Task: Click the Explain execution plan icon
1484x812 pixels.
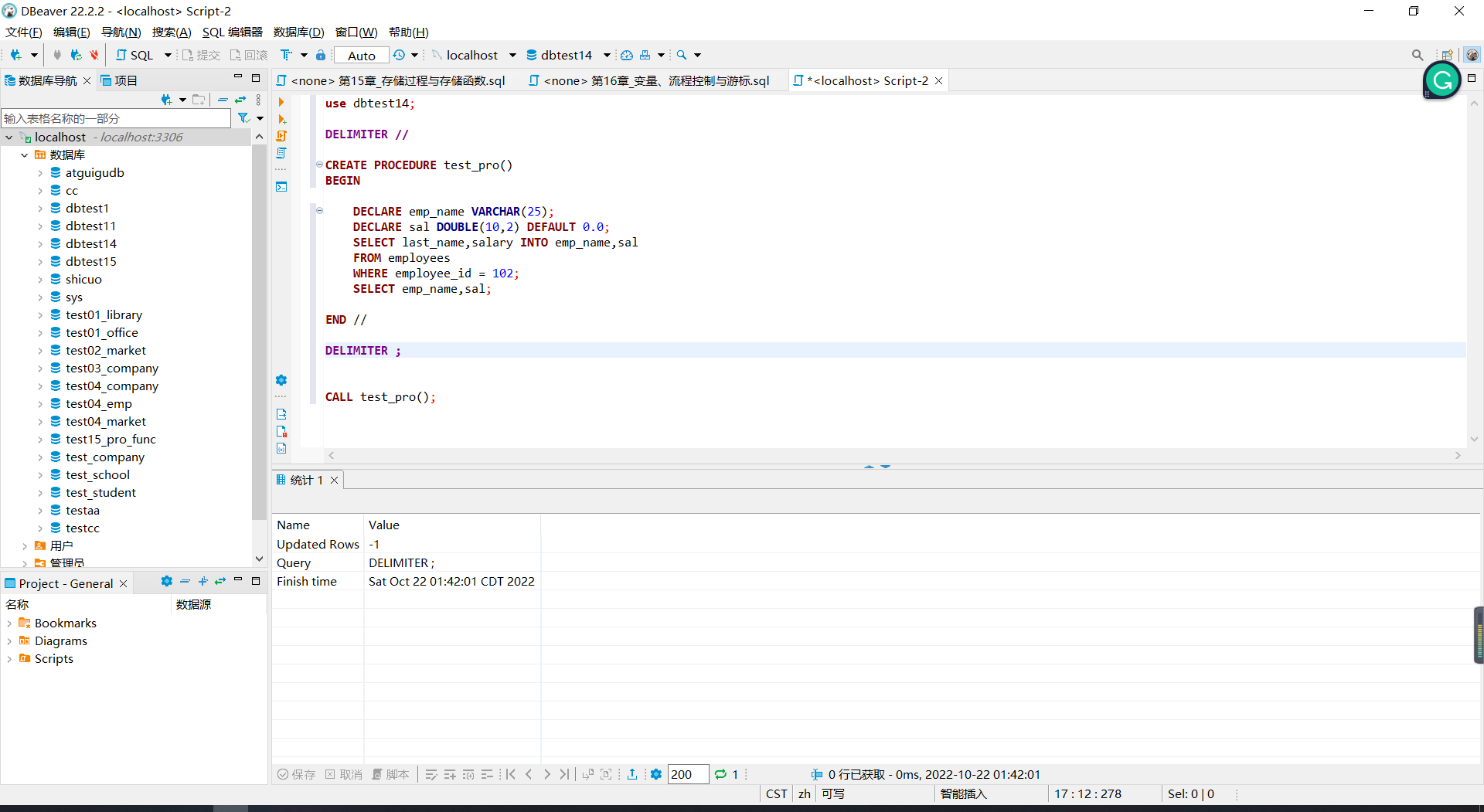Action: click(281, 154)
